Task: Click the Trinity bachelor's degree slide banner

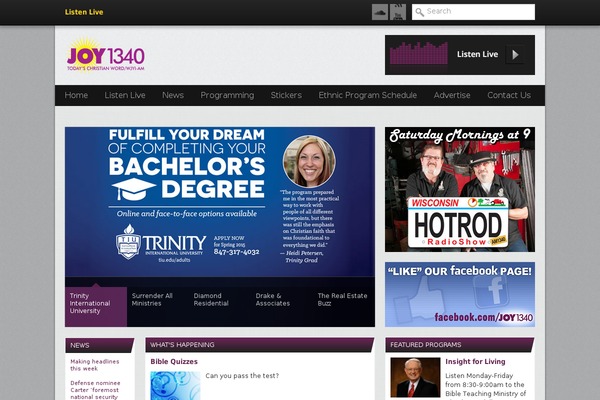Action: 220,202
